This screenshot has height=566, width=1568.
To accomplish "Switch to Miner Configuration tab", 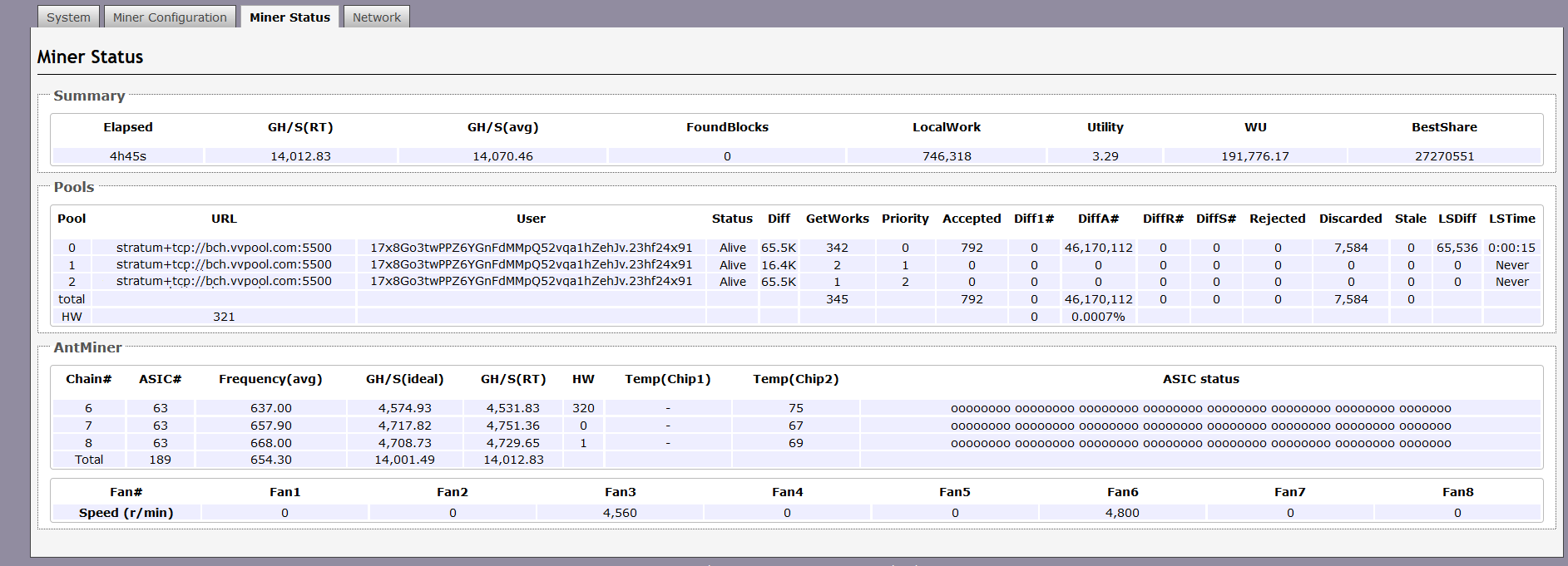I will point(170,17).
